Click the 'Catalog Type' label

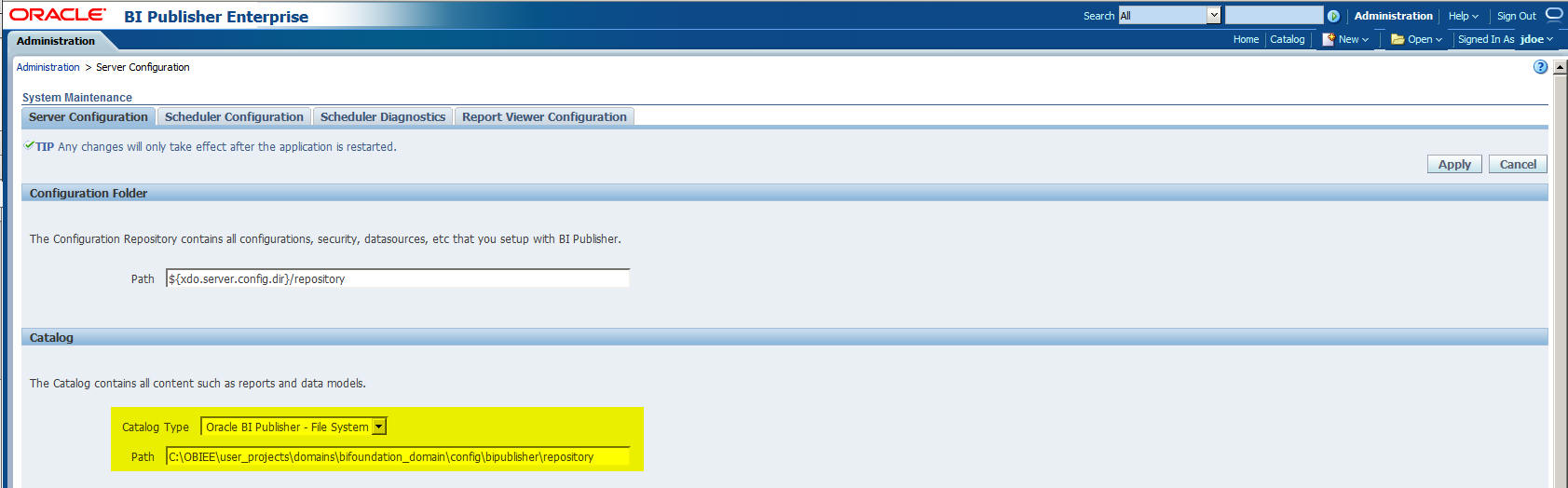156,427
